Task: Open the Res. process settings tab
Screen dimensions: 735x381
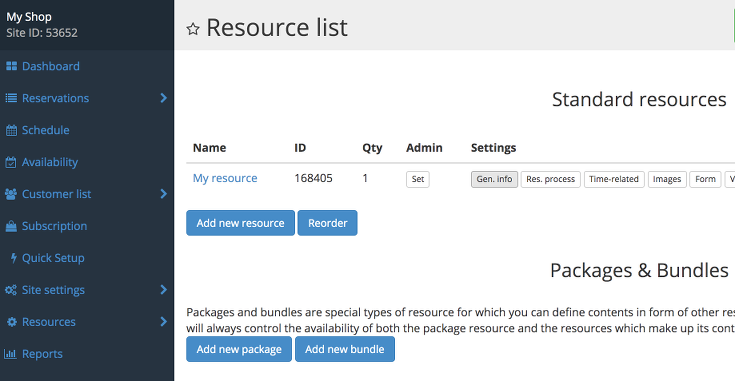Action: [551, 179]
